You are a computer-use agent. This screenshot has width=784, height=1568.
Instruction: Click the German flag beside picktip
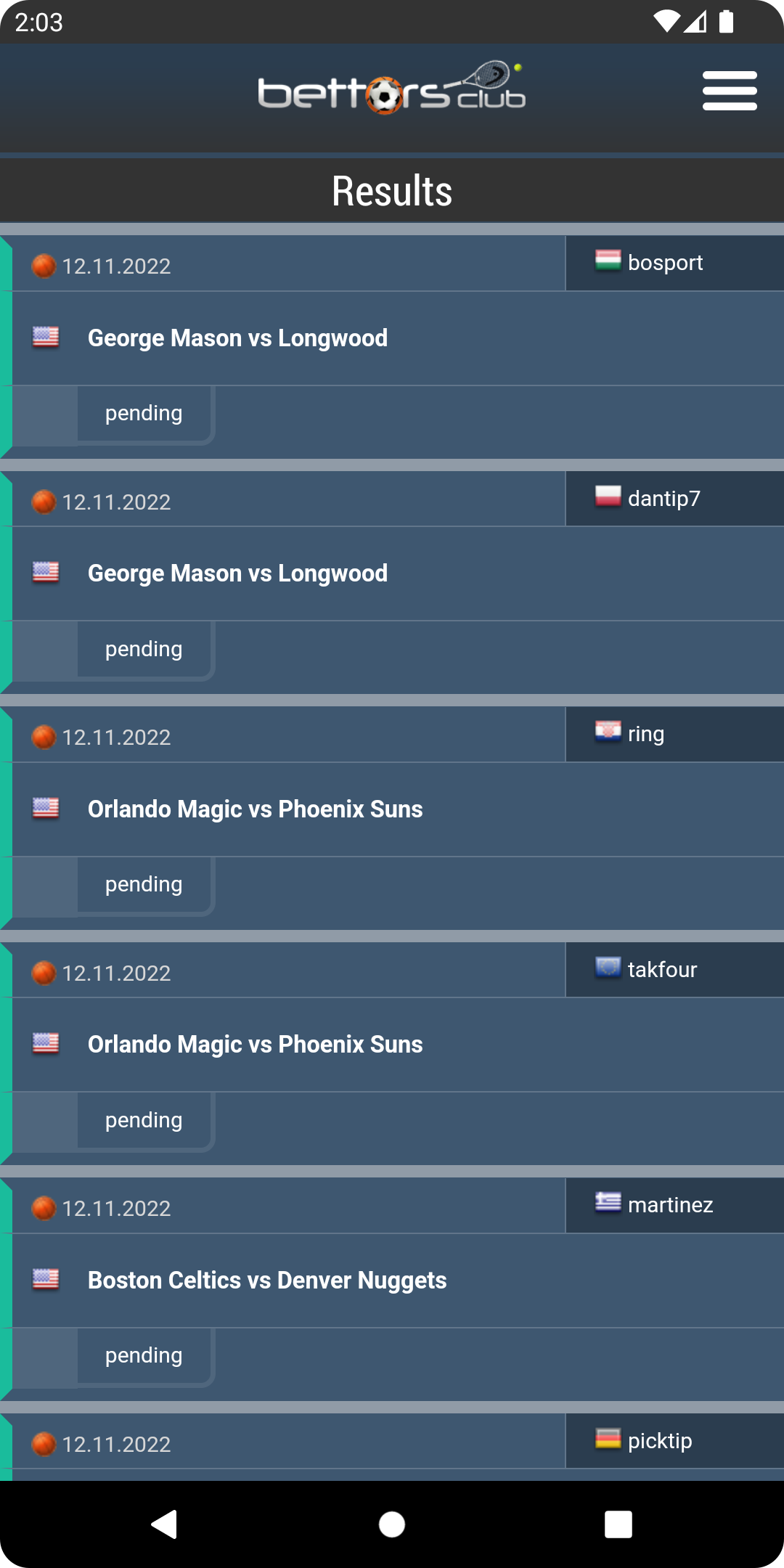coord(608,1439)
